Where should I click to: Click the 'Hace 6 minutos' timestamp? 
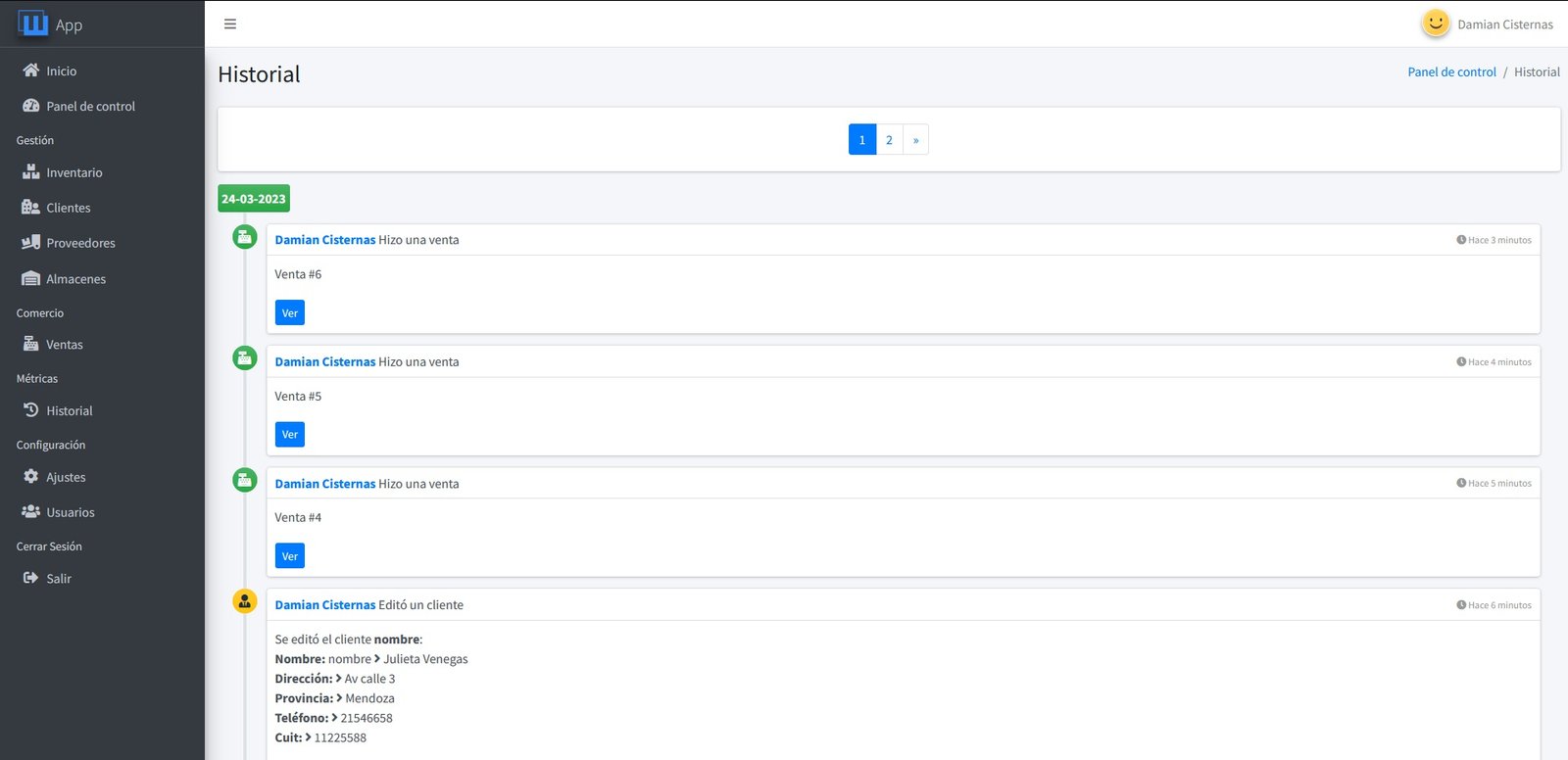(x=1499, y=605)
